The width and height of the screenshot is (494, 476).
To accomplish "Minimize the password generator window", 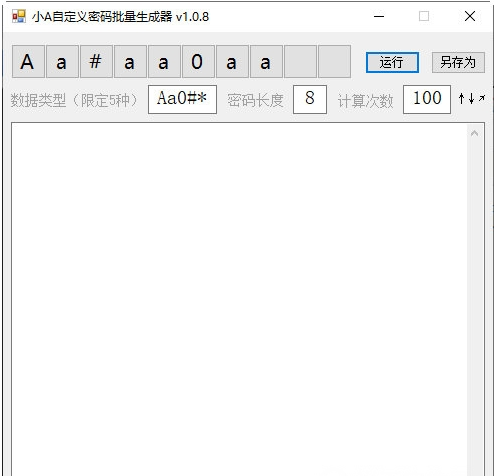I will (379, 16).
